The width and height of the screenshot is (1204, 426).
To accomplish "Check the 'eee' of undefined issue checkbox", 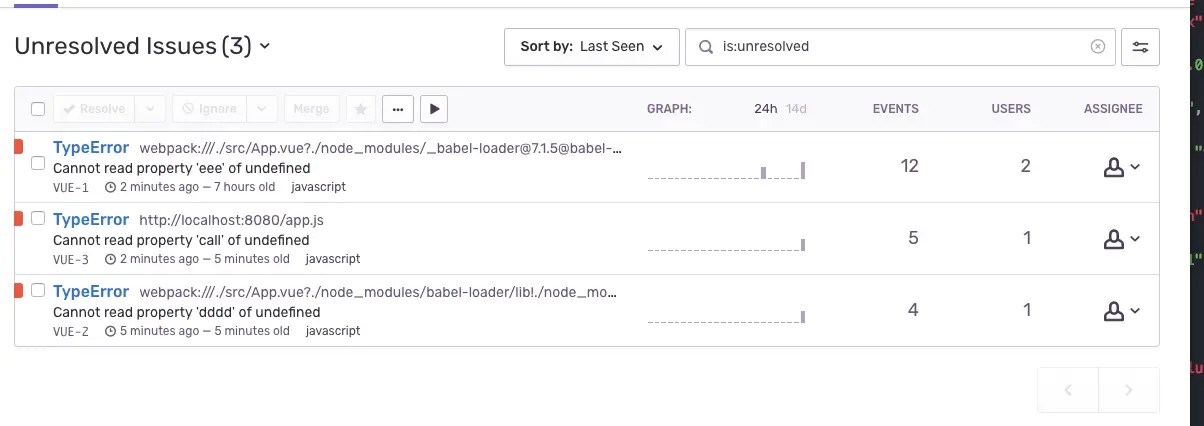I will click(x=38, y=162).
